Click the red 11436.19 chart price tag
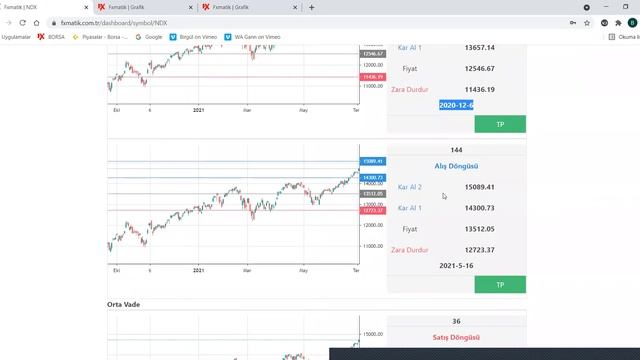 tap(373, 77)
